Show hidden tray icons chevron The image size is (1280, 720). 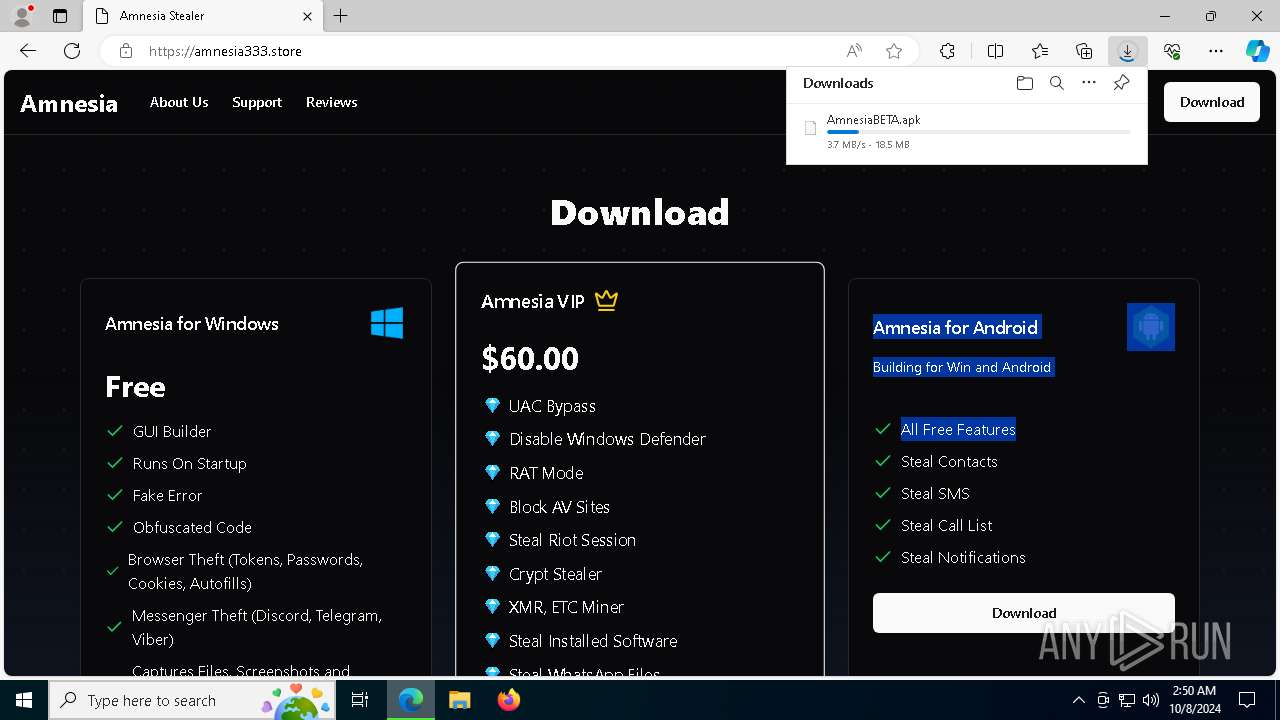[1078, 700]
